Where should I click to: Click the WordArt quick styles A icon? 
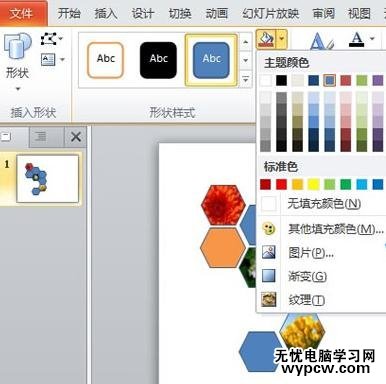(321, 41)
